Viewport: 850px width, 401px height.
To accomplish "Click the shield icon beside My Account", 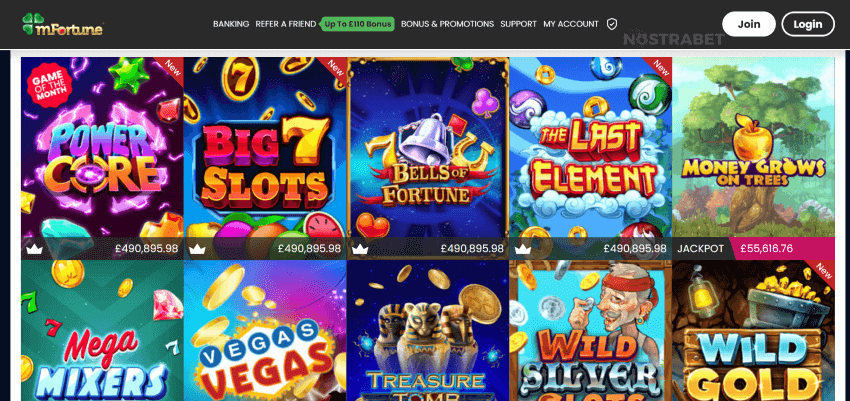I will [612, 24].
